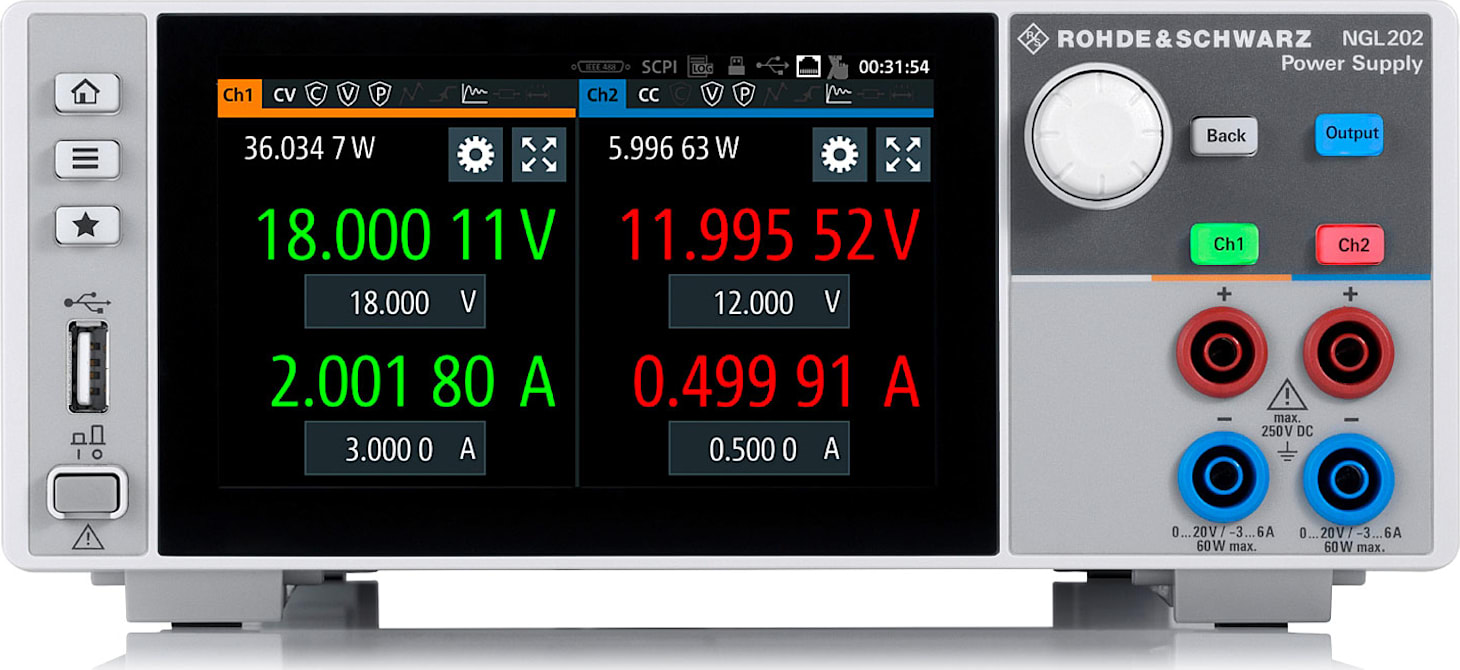
Task: Tap the star user-key button
Action: (x=87, y=225)
